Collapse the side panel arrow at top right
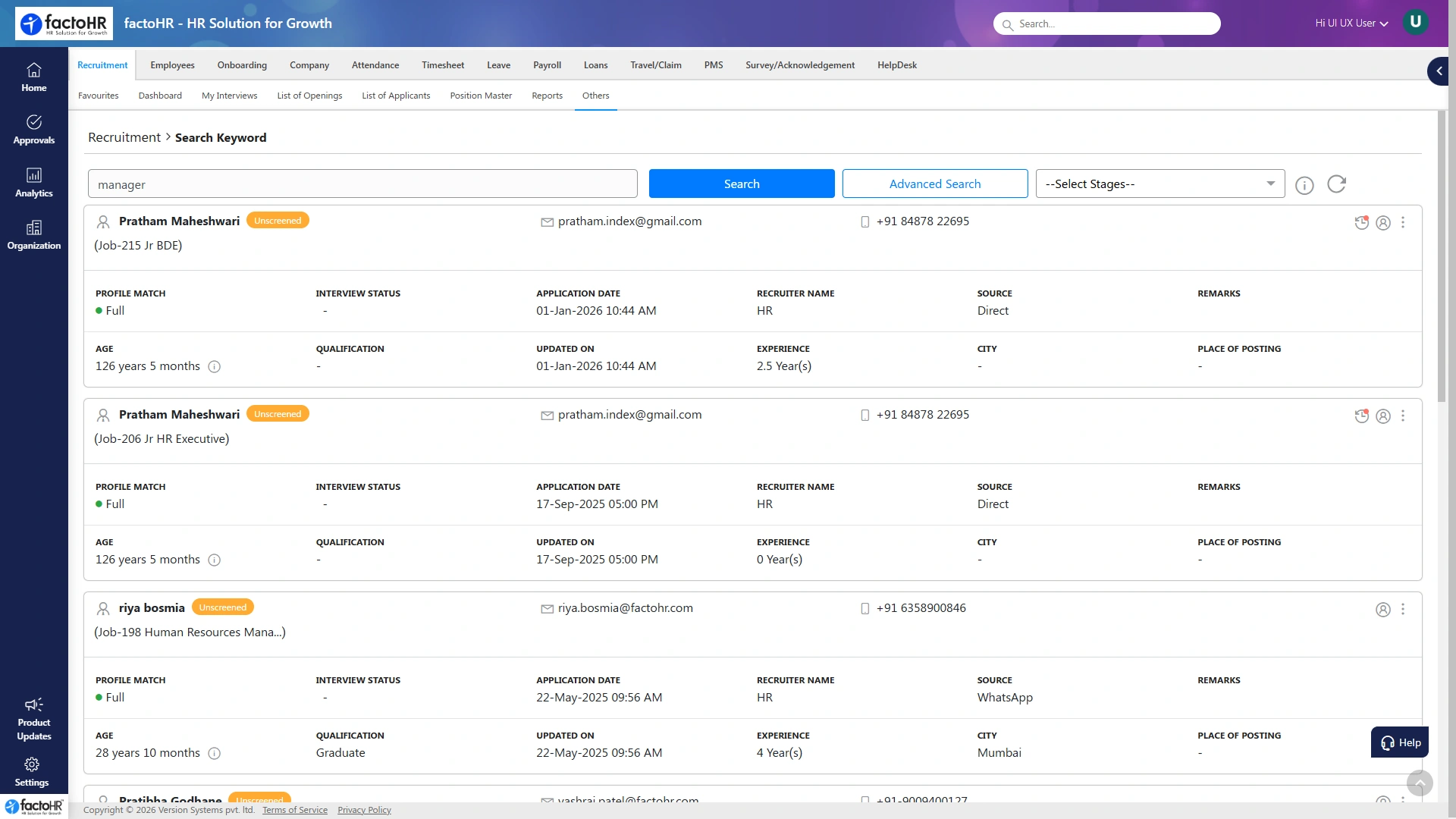Image resolution: width=1456 pixels, height=819 pixels. point(1439,71)
